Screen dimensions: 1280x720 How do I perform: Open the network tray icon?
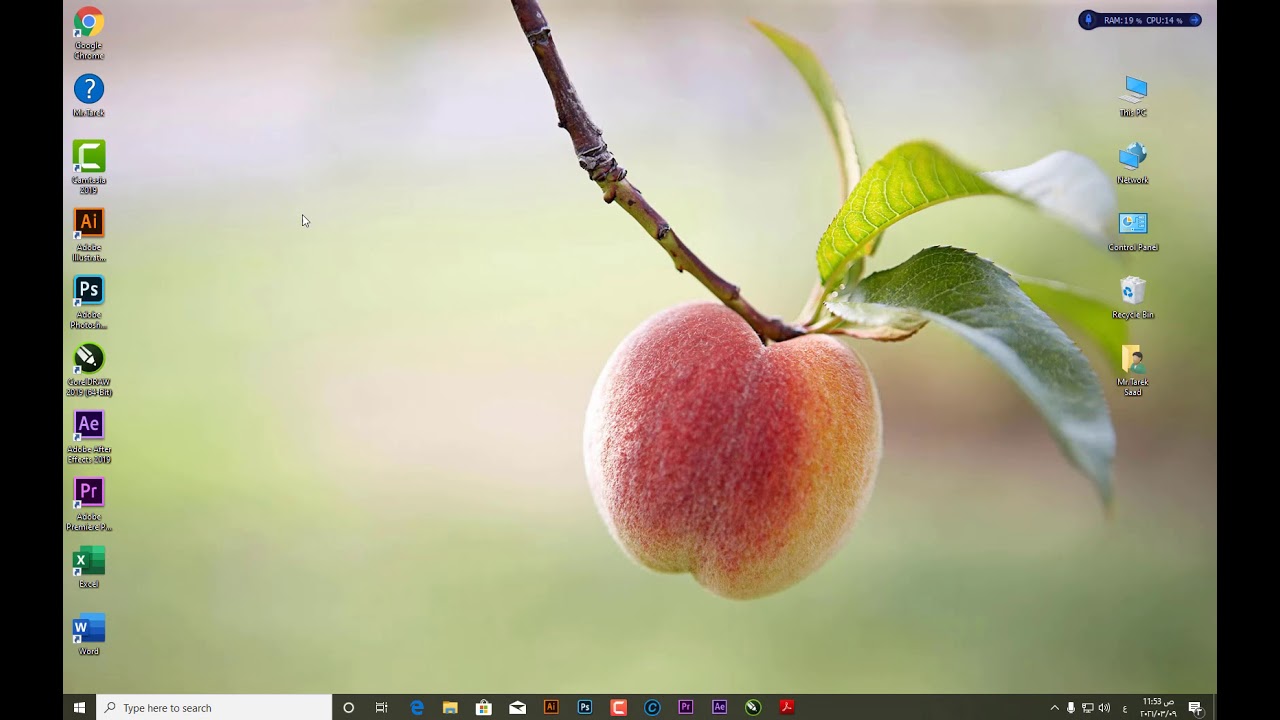pyautogui.click(x=1087, y=707)
